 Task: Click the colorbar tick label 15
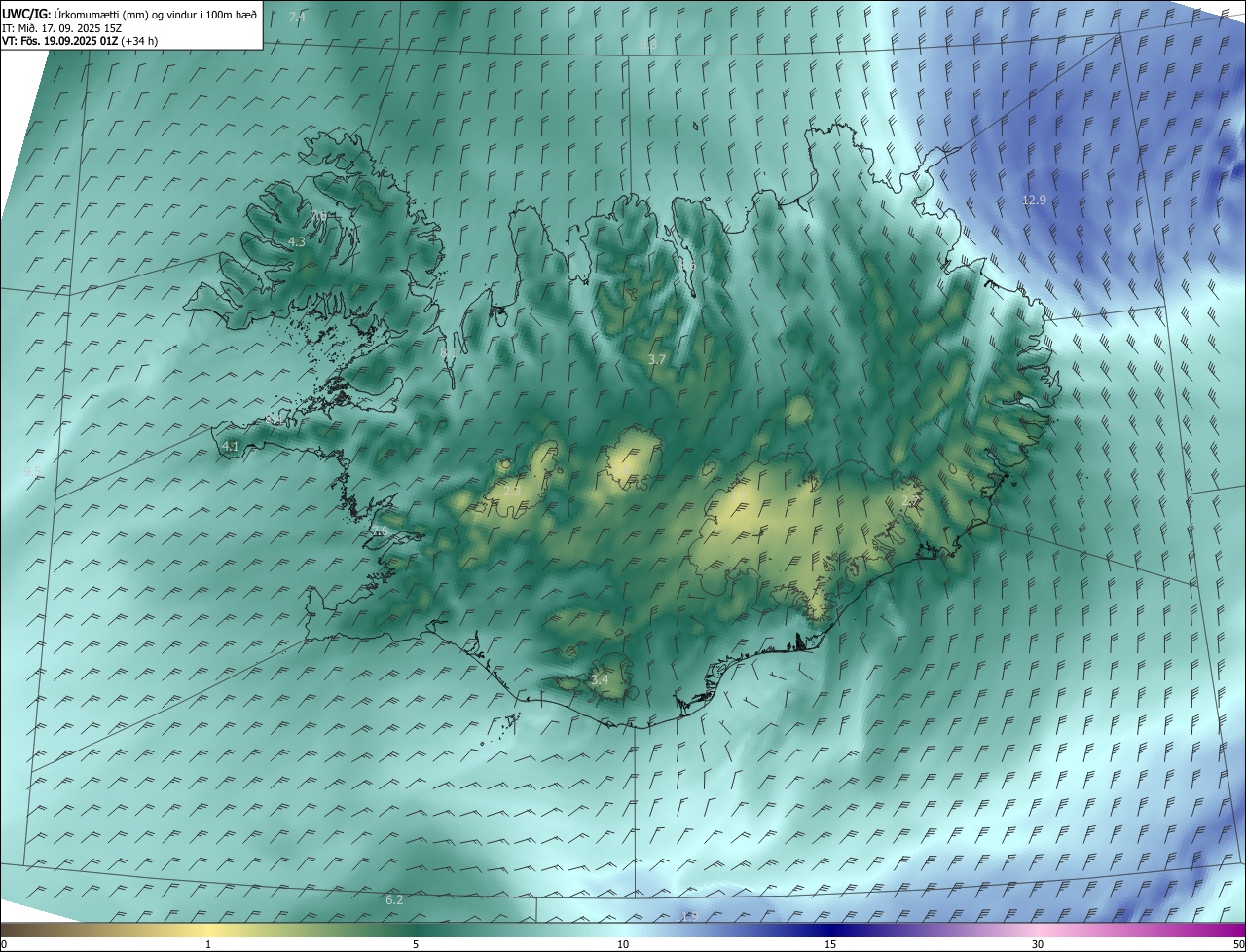[830, 944]
